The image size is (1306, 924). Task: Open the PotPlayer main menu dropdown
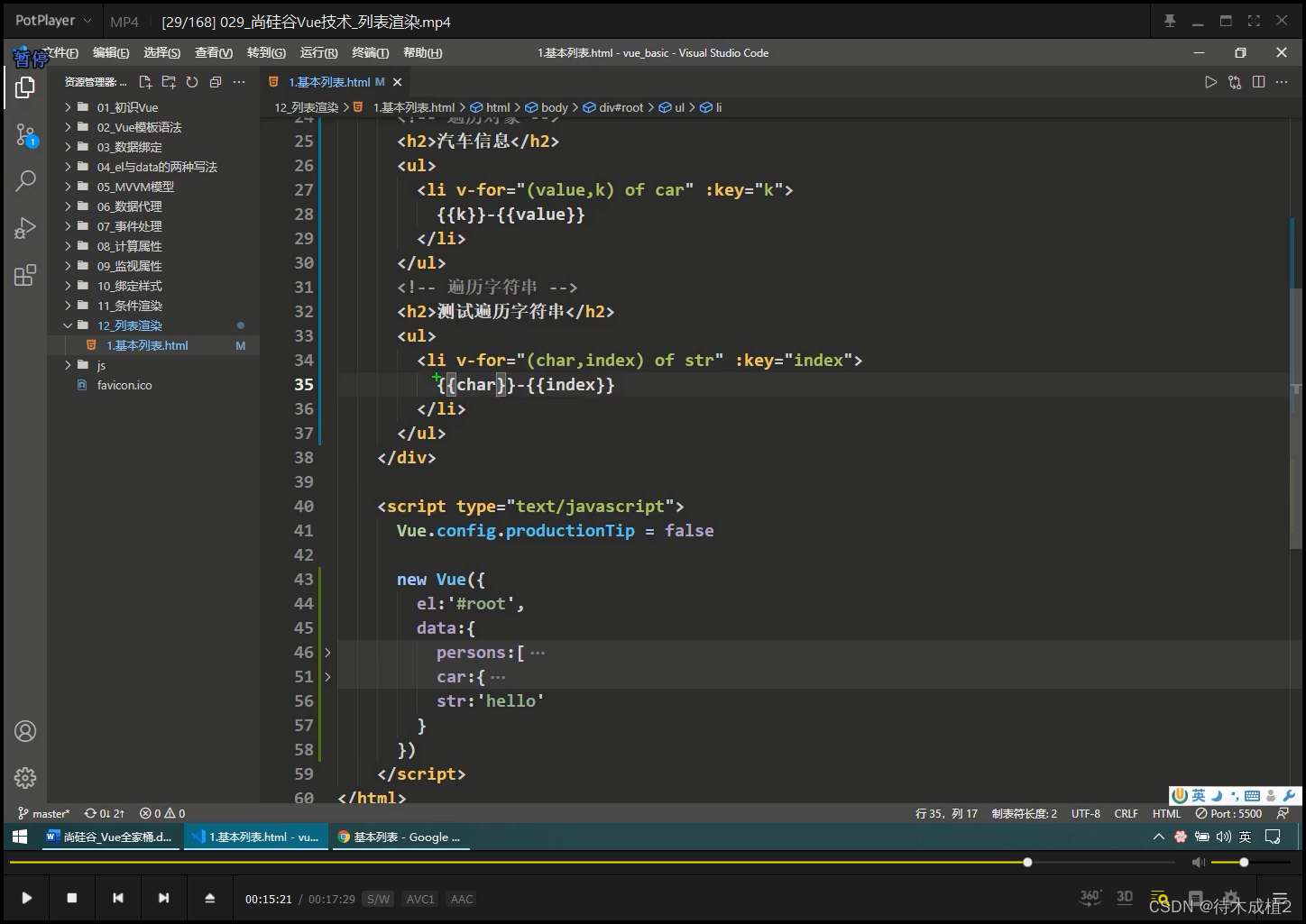pyautogui.click(x=53, y=21)
